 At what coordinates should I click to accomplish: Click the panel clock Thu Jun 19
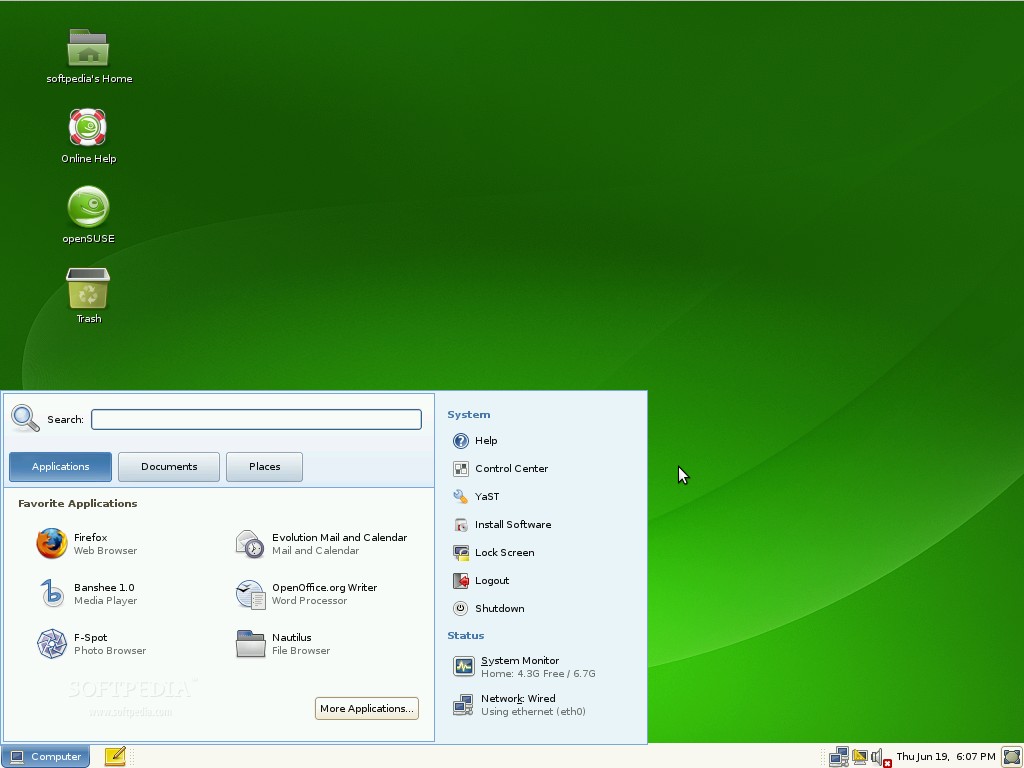[x=946, y=757]
